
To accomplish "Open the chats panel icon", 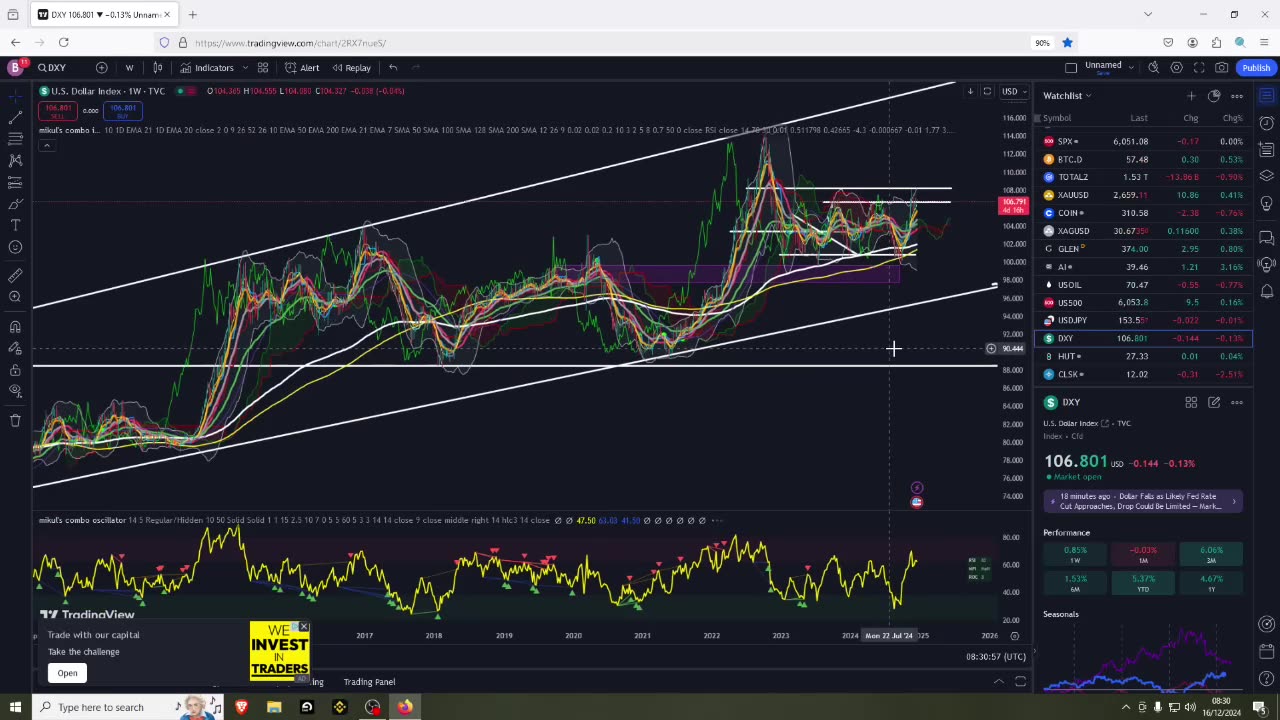I will (1266, 238).
